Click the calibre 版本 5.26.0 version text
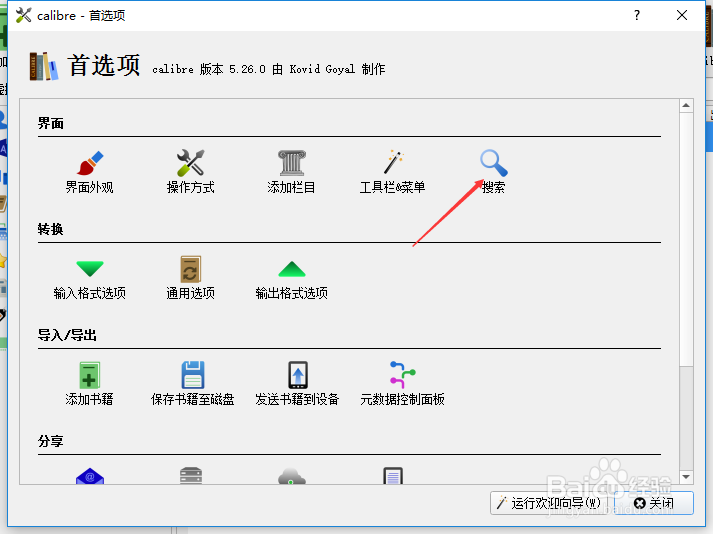713x534 pixels. tap(269, 69)
